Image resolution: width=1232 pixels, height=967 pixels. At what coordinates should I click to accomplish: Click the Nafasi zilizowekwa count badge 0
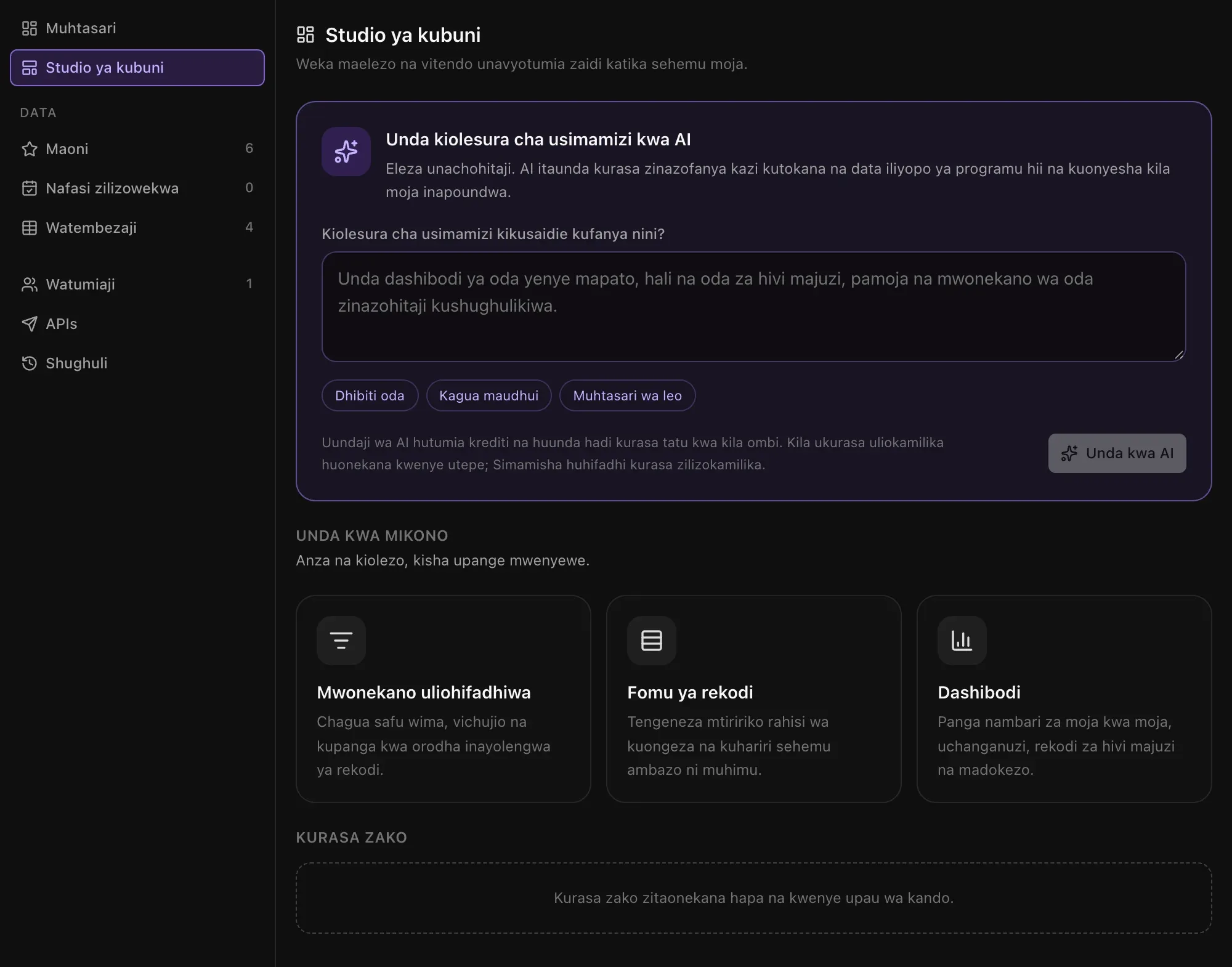tap(249, 188)
